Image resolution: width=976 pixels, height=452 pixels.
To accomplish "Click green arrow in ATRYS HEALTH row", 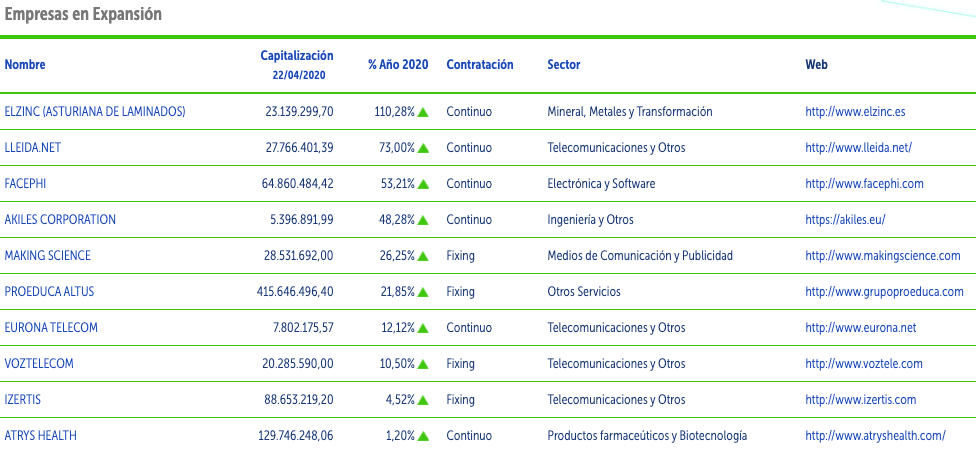I will pyautogui.click(x=423, y=436).
